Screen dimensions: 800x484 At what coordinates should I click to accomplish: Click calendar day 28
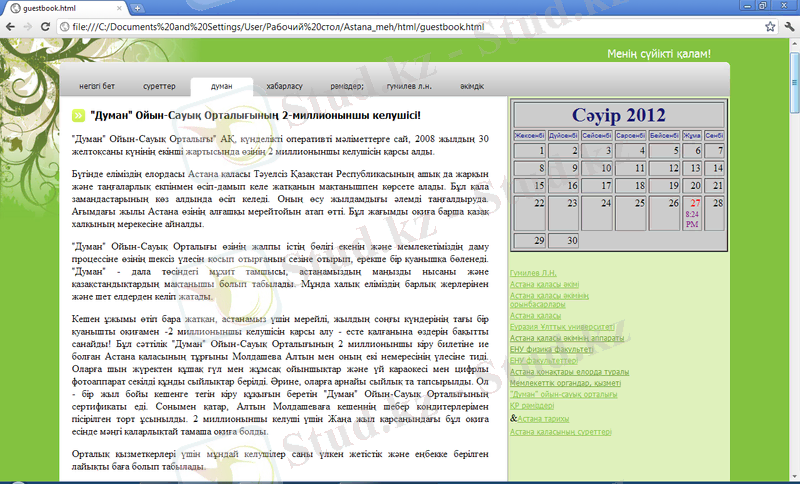tap(714, 213)
